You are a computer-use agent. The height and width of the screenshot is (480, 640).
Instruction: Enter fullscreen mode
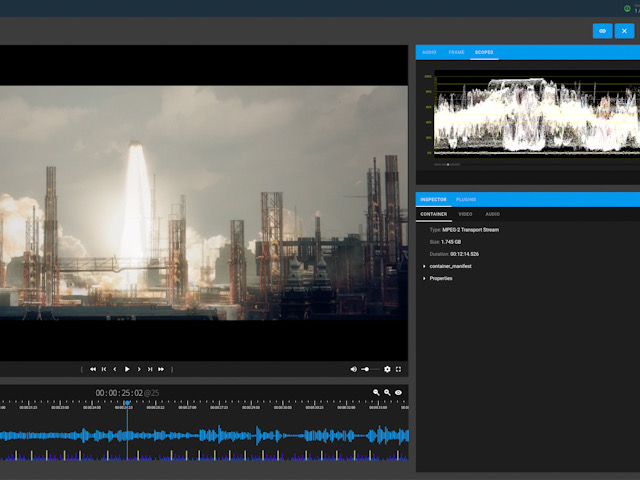(398, 369)
